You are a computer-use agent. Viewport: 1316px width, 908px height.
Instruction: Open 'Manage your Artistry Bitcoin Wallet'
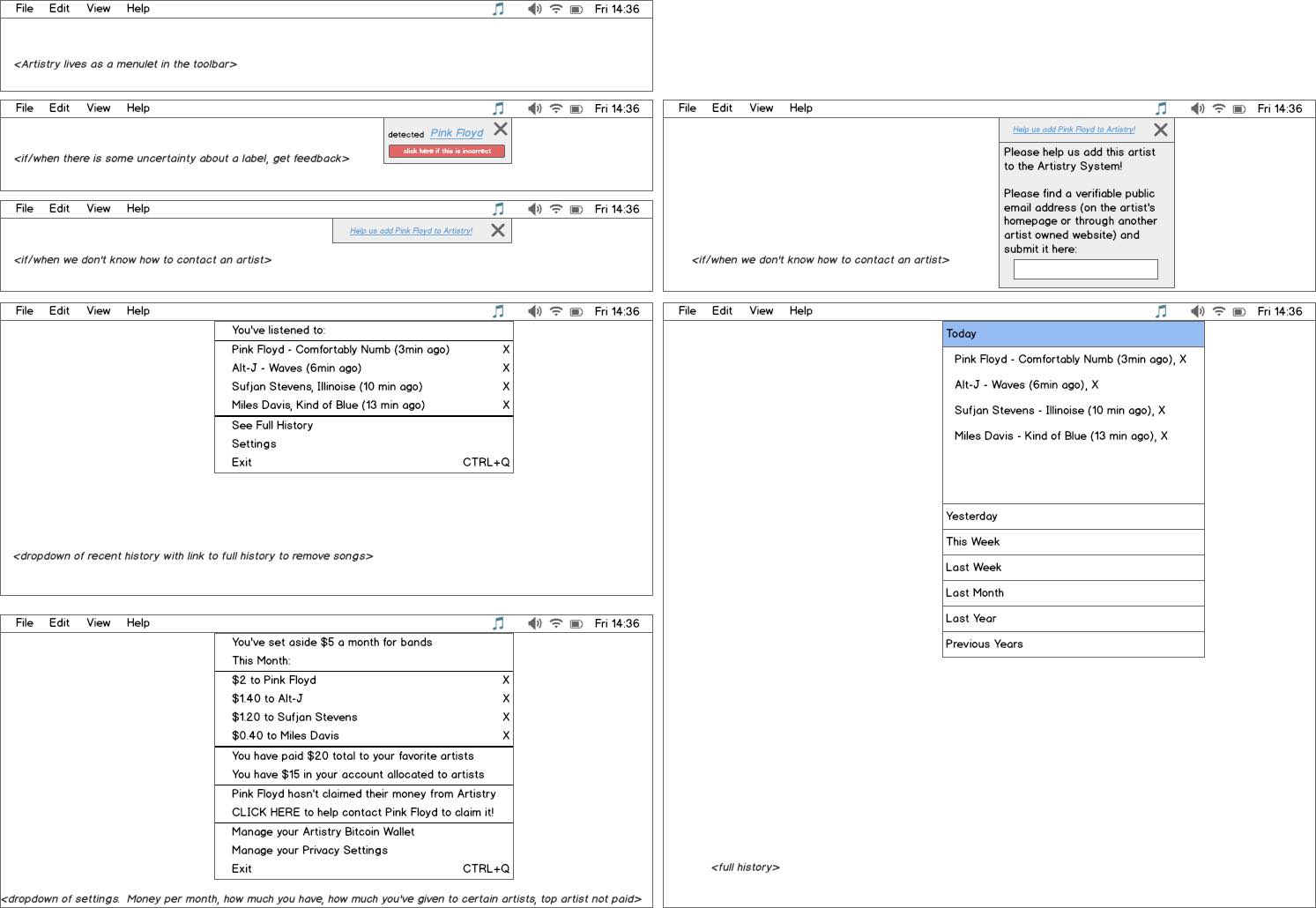[x=364, y=832]
